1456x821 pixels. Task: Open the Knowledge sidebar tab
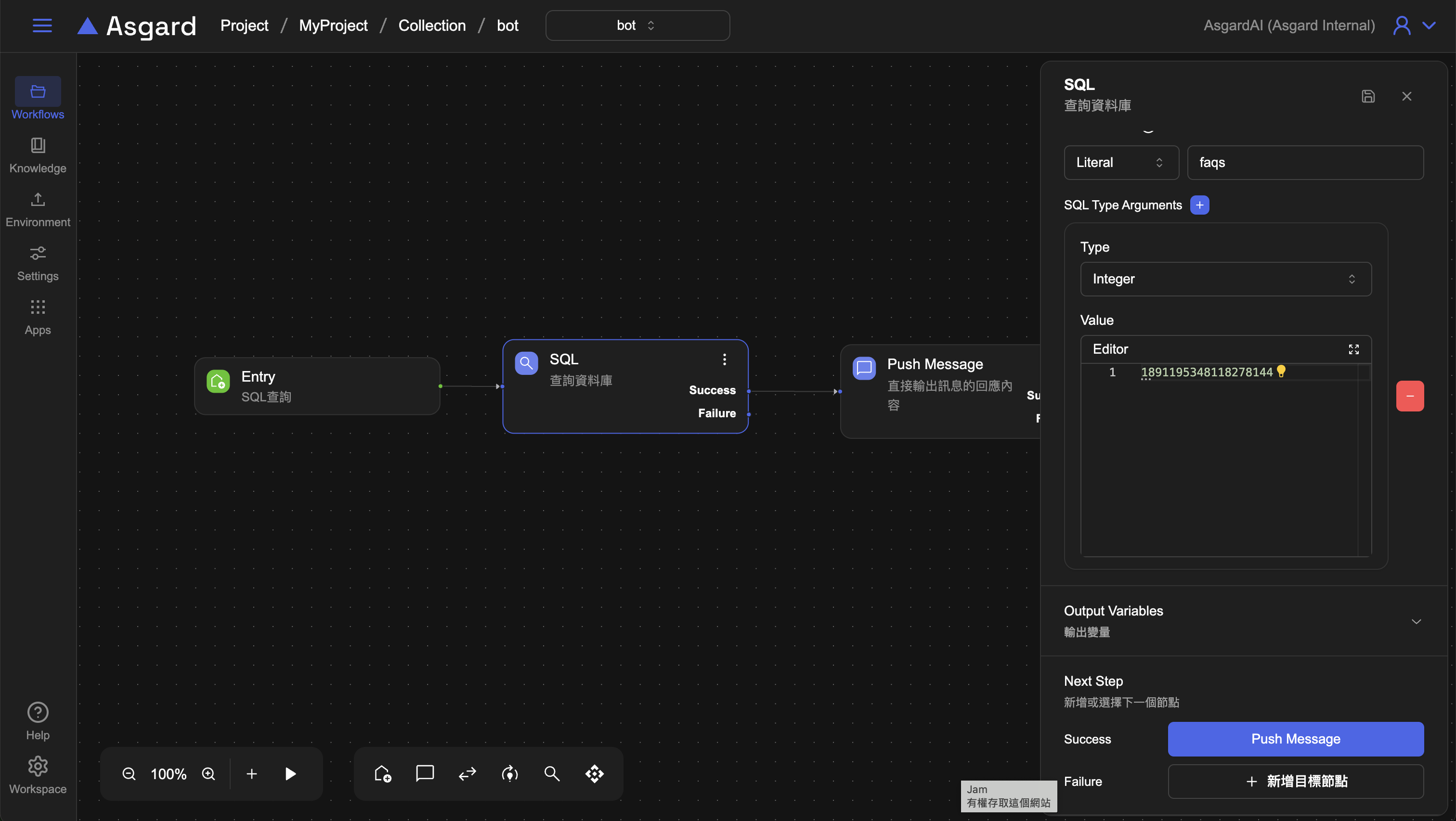[x=38, y=155]
